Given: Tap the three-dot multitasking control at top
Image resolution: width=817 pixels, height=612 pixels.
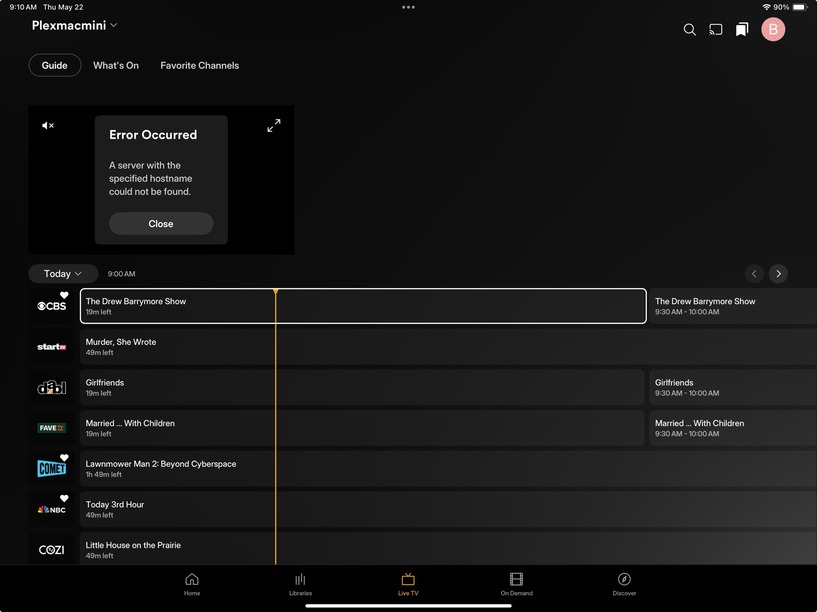Looking at the screenshot, I should pos(408,7).
